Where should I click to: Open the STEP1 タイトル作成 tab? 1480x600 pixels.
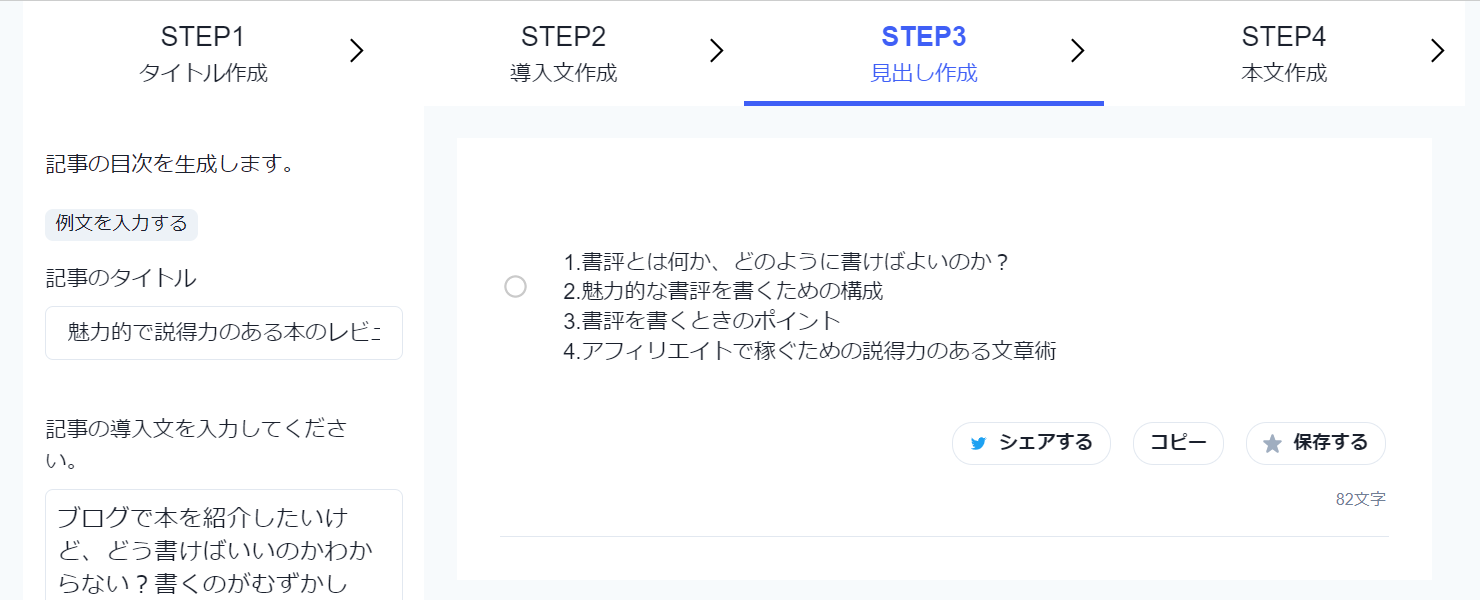click(x=203, y=54)
